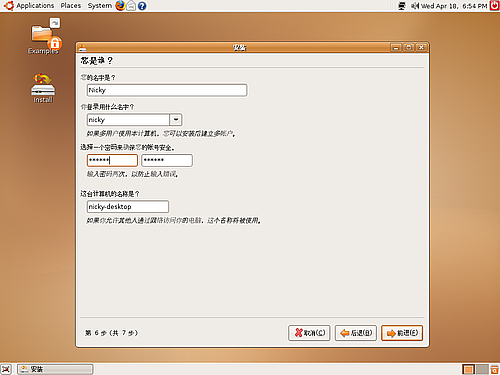Click the computer name field nicky-desktop
The height and width of the screenshot is (375, 500).
click(128, 207)
